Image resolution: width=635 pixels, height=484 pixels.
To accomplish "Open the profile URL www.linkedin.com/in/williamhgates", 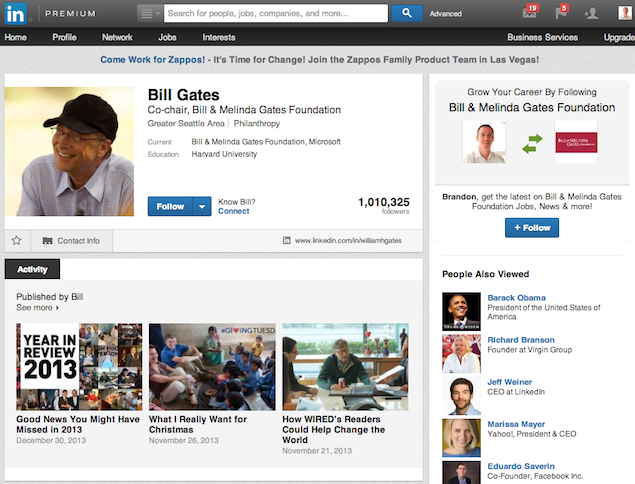I will [x=348, y=241].
